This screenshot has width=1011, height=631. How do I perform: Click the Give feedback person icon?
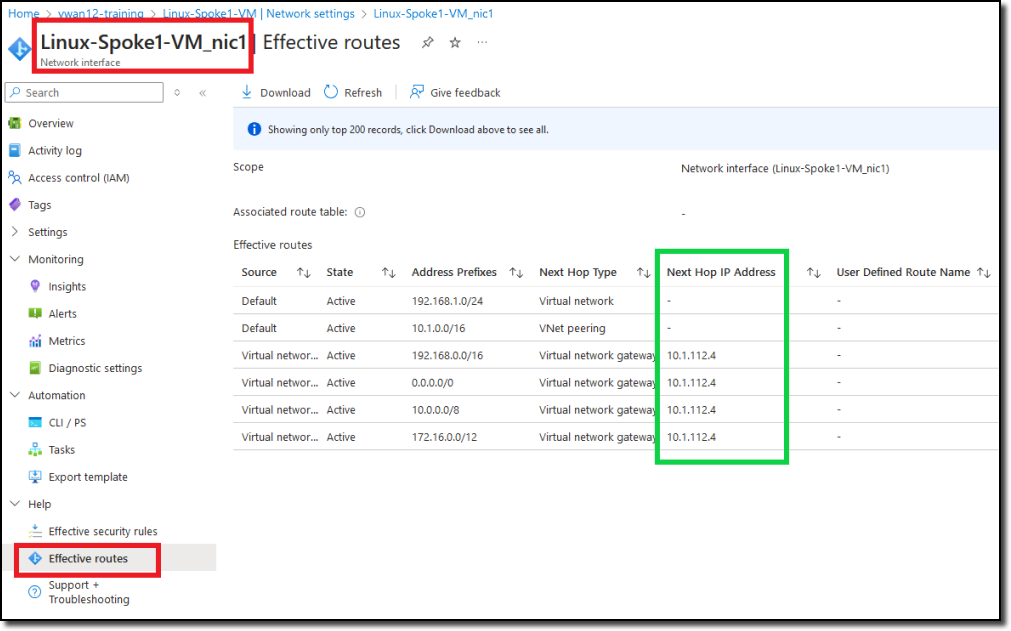click(x=417, y=92)
